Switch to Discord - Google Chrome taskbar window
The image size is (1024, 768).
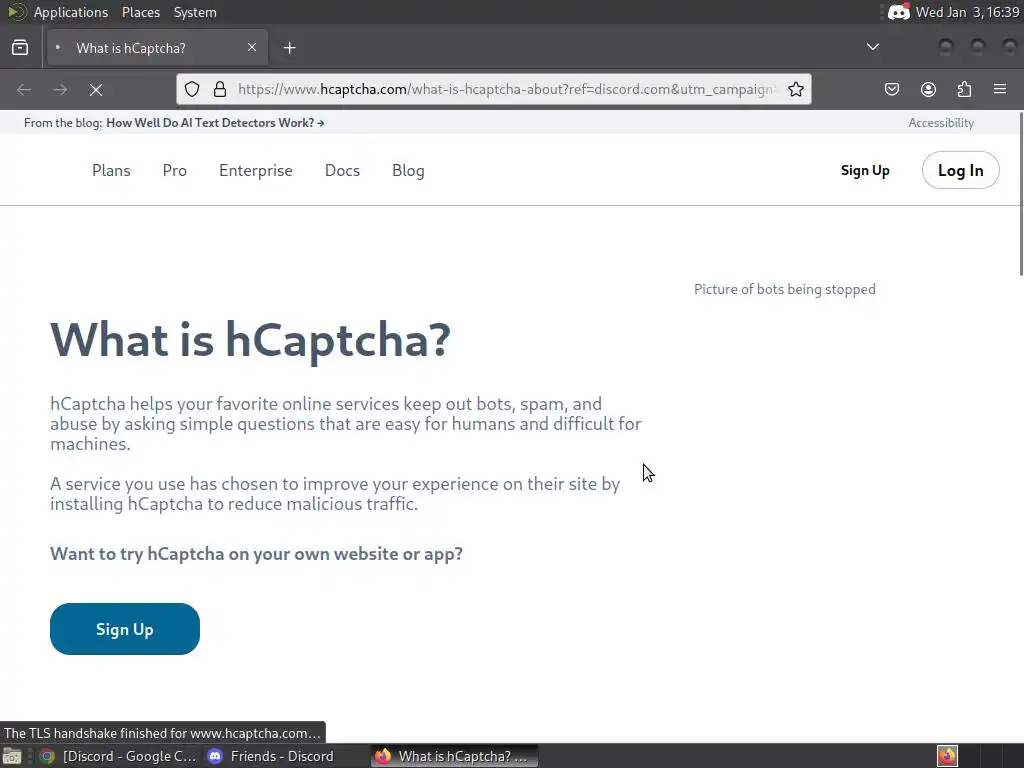(x=118, y=756)
